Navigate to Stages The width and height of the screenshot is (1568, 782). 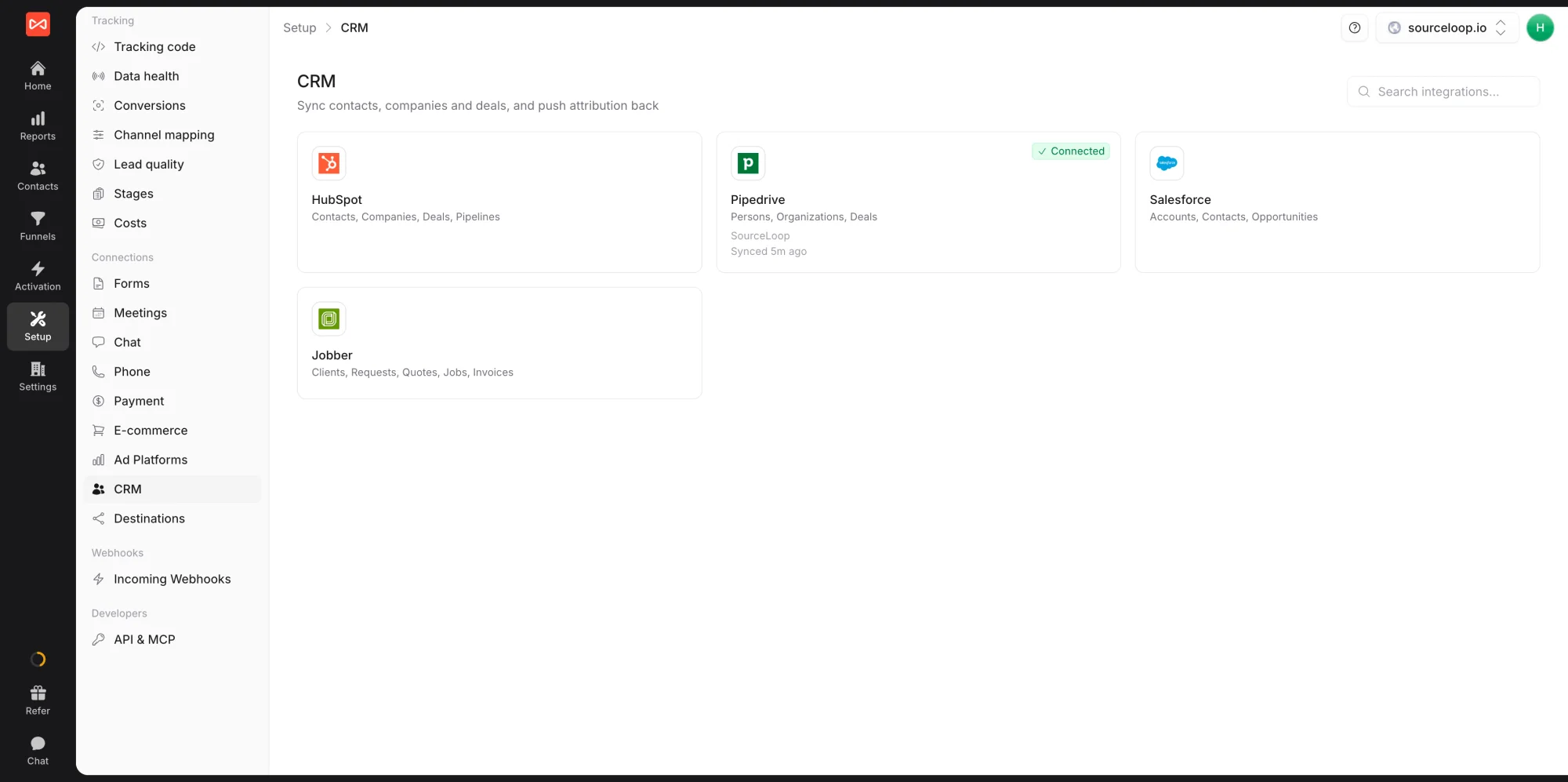172,194
